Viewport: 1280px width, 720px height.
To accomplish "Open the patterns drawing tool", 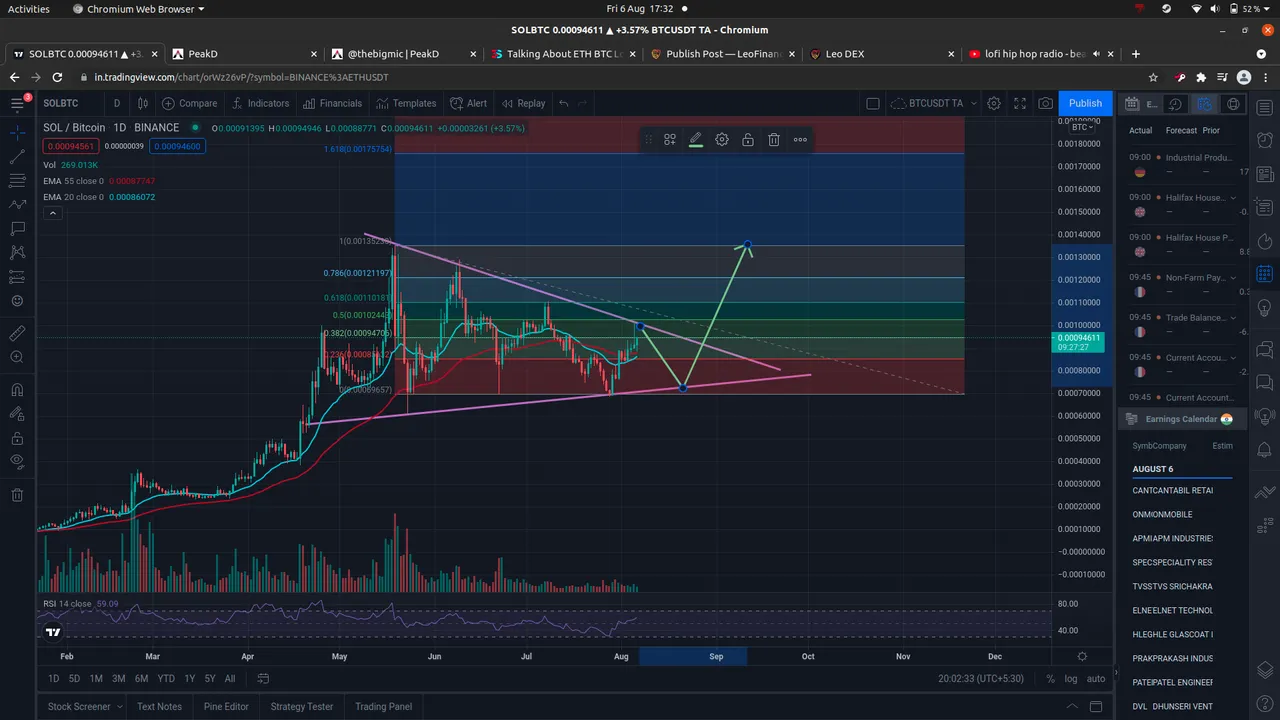I will pos(17,252).
